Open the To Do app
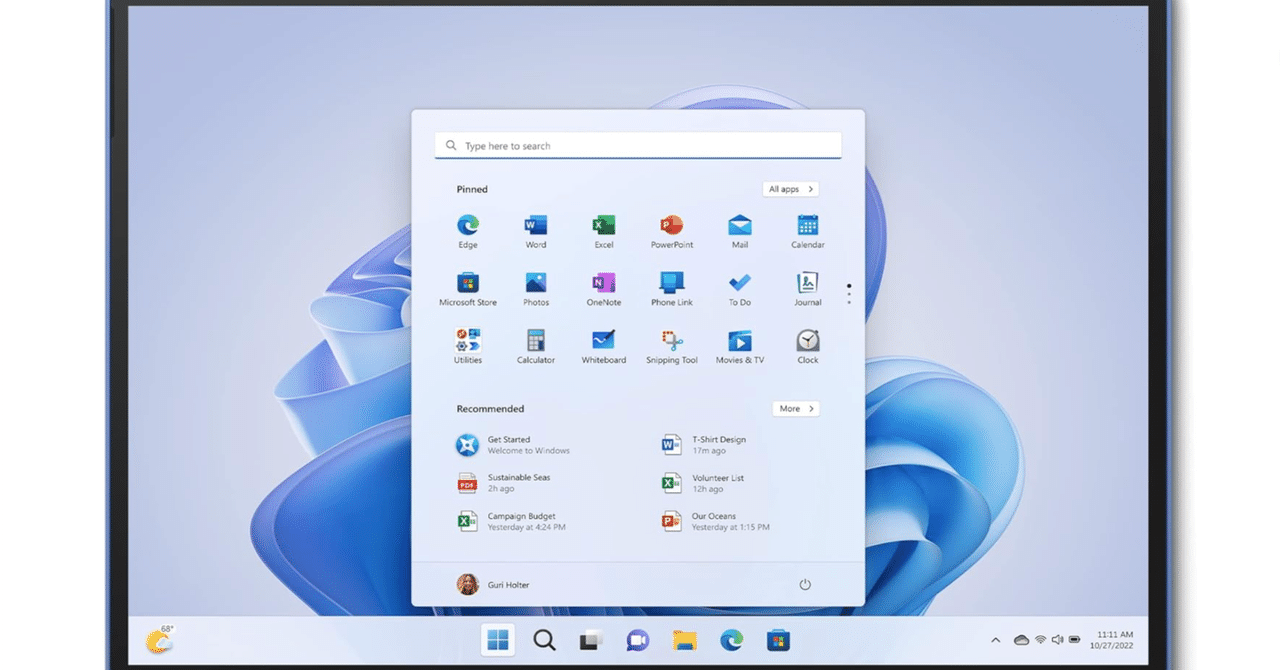The image size is (1280, 670). click(x=740, y=289)
